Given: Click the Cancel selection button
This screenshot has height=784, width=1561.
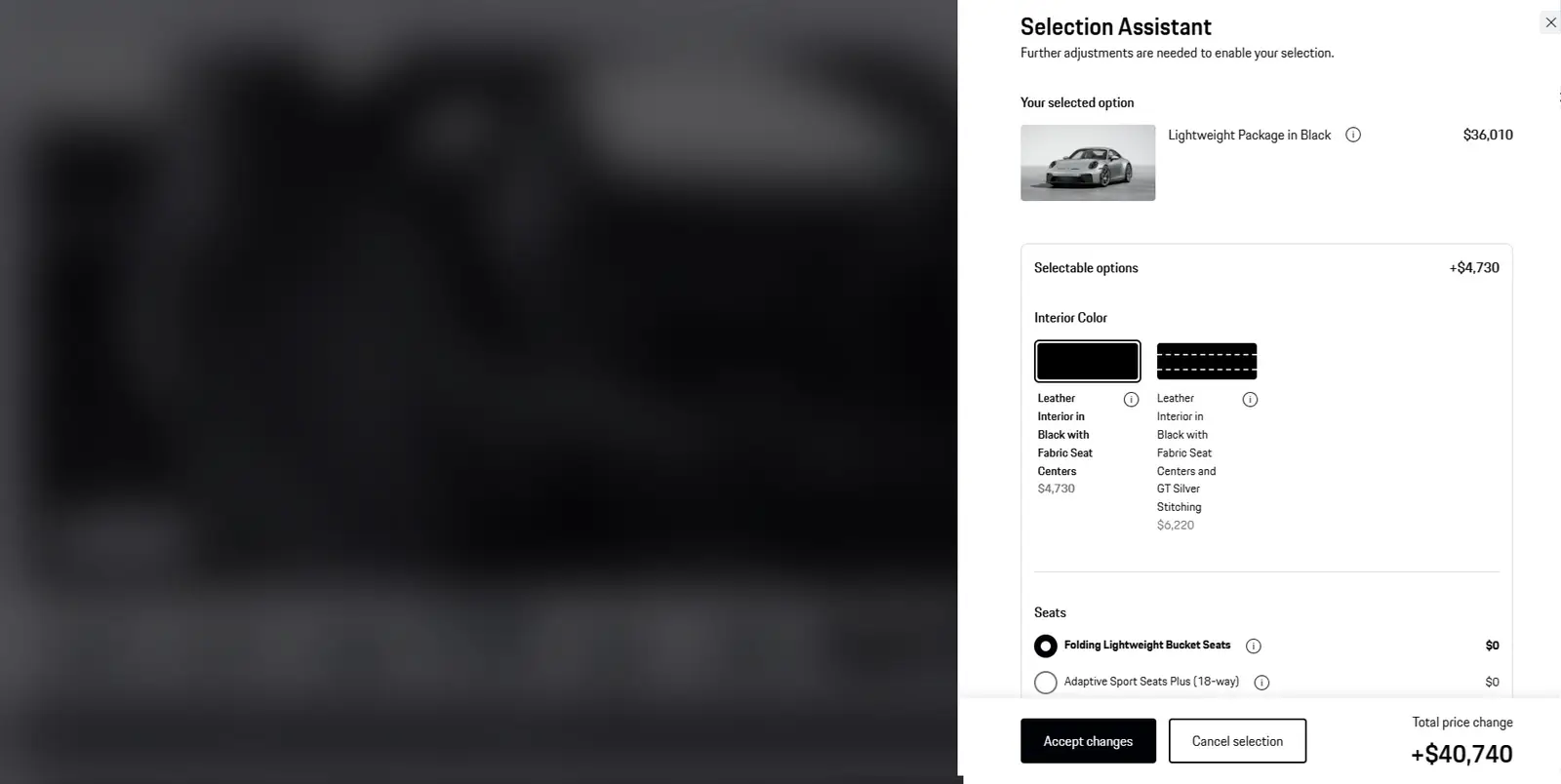Looking at the screenshot, I should [x=1237, y=741].
